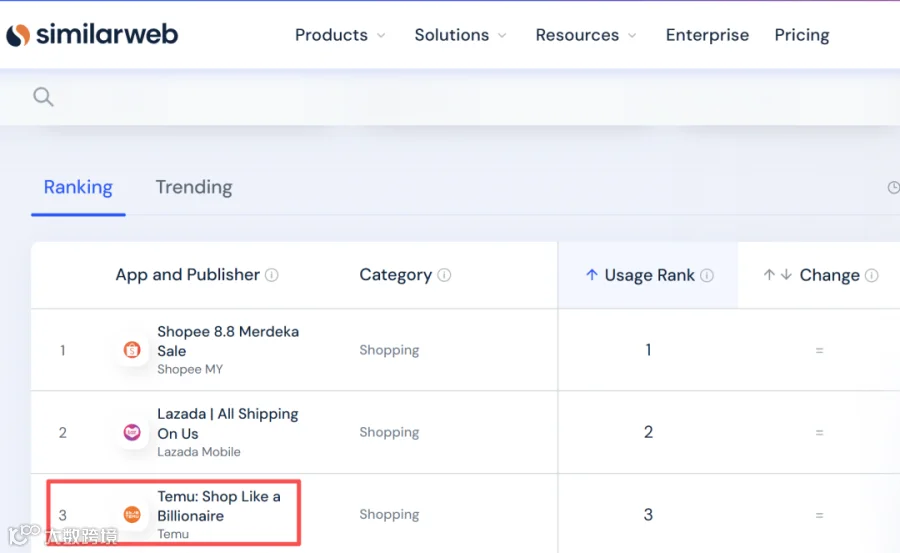The image size is (900, 553).
Task: Click the clock icon beside the tabs
Action: 894,187
